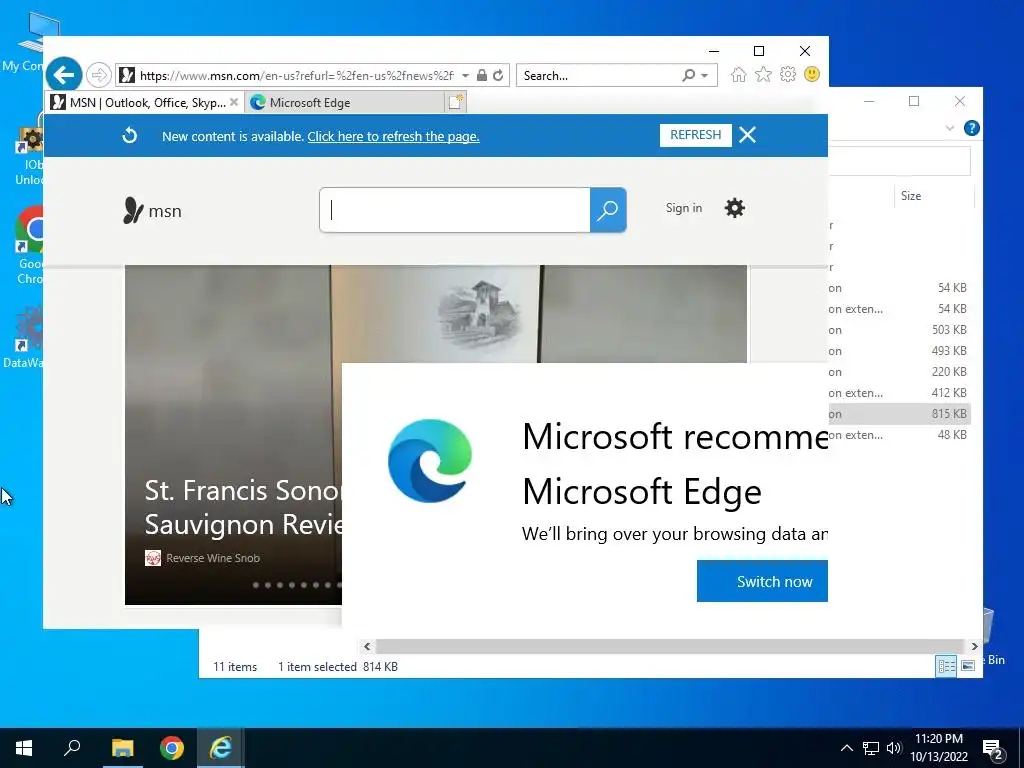Open MSN settings gear icon
1024x768 pixels.
[x=735, y=208]
